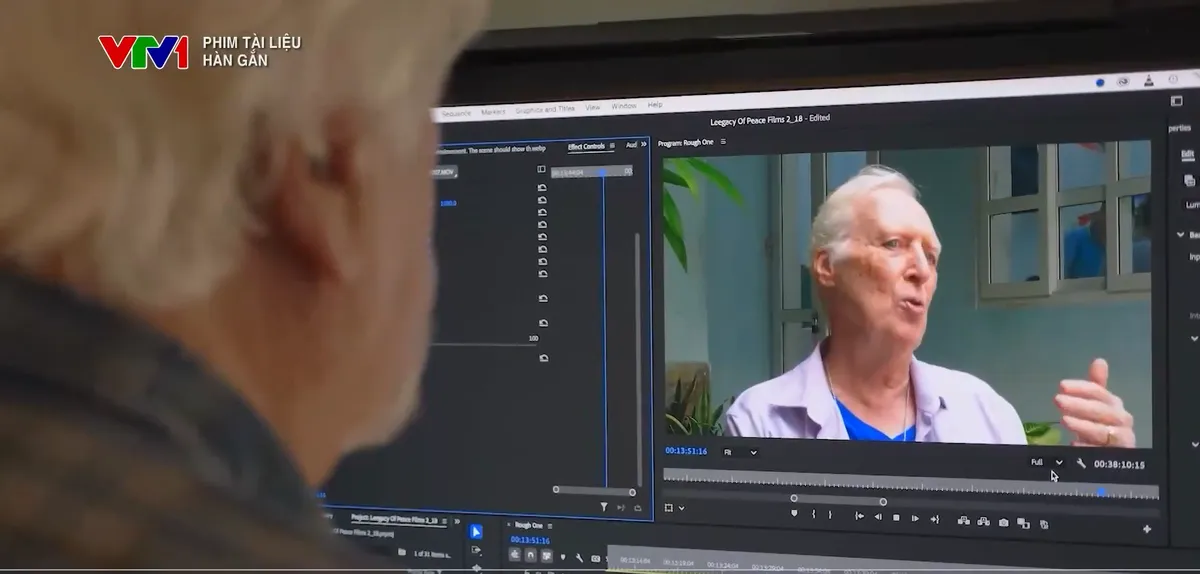Click left handle of Effect Controls zoom bar
1200x574 pixels.
point(556,489)
